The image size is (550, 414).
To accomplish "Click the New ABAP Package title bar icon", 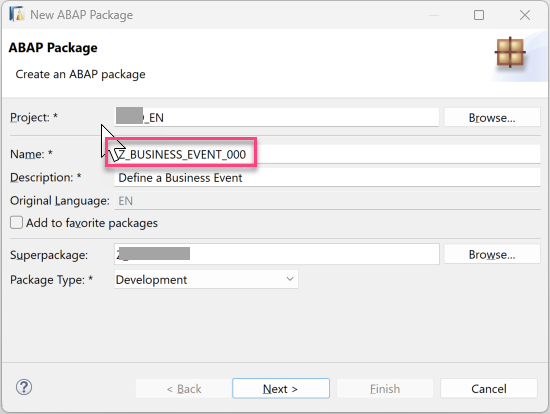I will click(16, 14).
